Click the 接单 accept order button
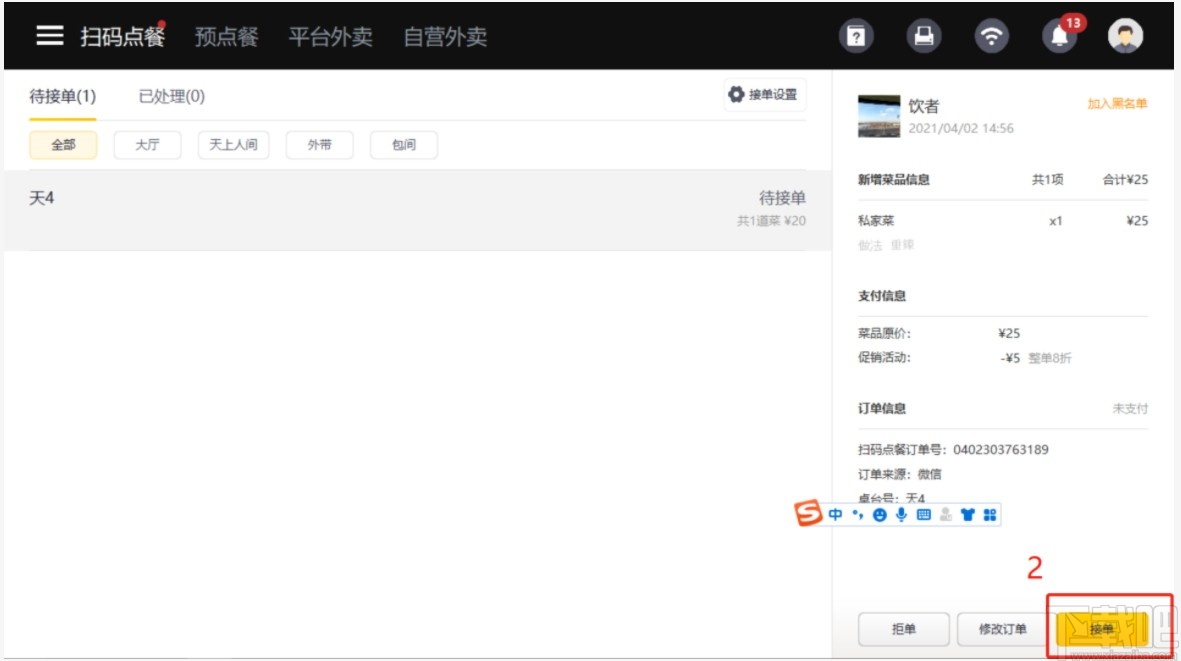Image resolution: width=1181 pixels, height=661 pixels. click(x=1104, y=629)
